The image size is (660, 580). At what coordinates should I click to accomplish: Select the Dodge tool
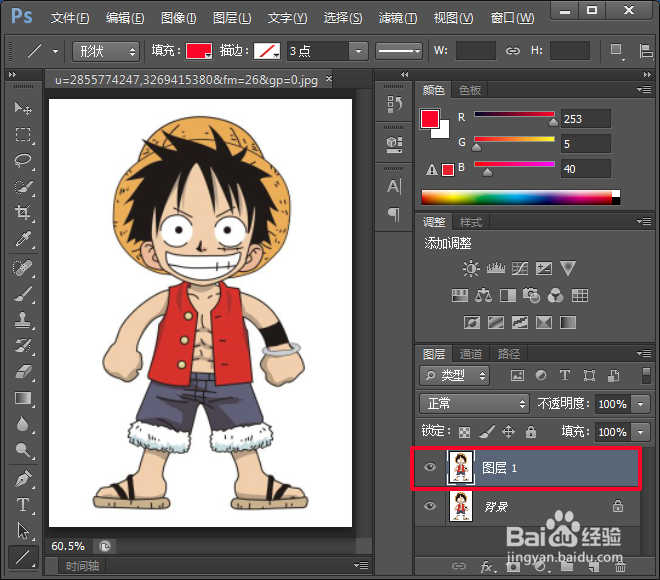23,450
